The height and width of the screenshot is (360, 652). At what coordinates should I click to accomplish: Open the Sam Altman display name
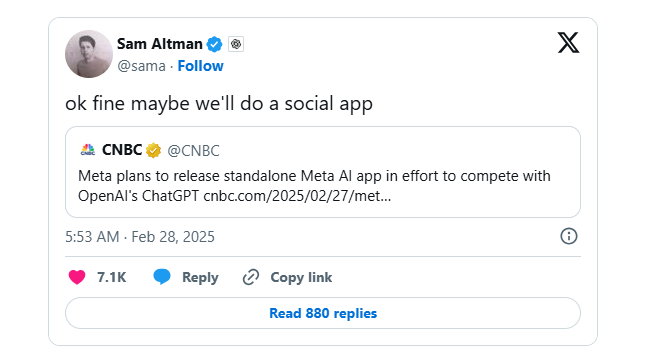coord(160,44)
